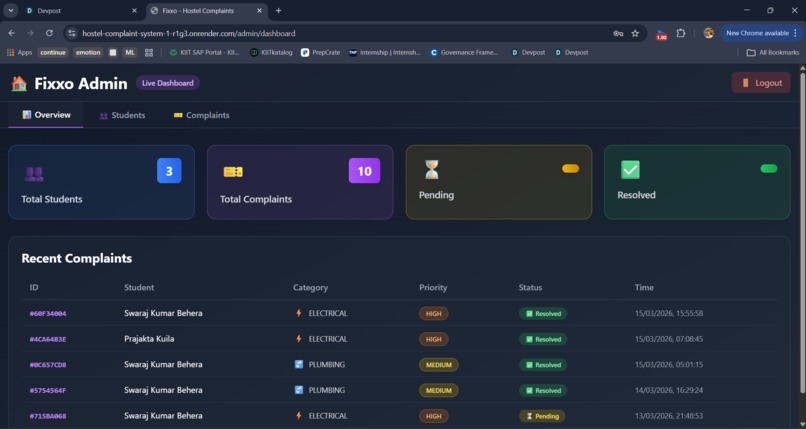This screenshot has height=429, width=806.
Task: Click the plumbing icon in #0C657CD8 row
Action: pos(299,364)
